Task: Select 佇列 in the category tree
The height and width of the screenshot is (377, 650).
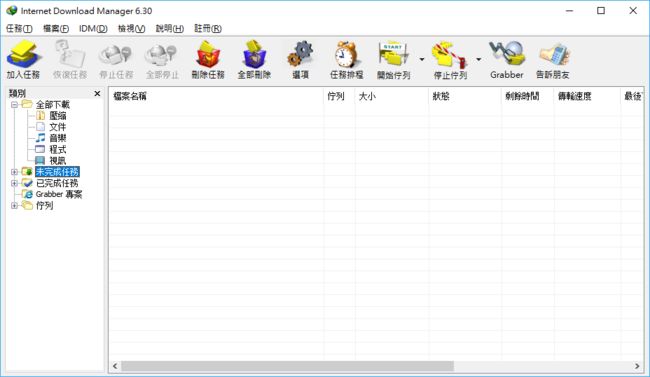Action: 44,205
